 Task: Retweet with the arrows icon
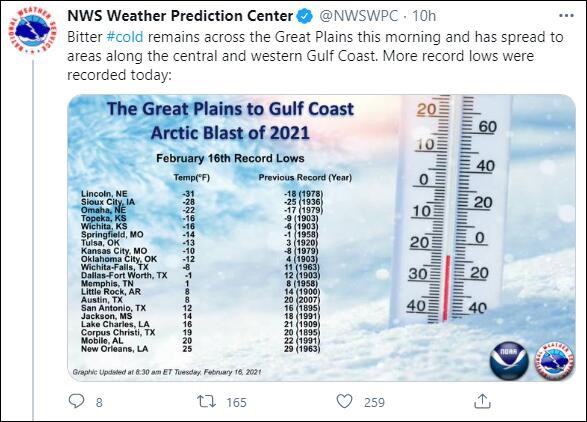tap(207, 401)
